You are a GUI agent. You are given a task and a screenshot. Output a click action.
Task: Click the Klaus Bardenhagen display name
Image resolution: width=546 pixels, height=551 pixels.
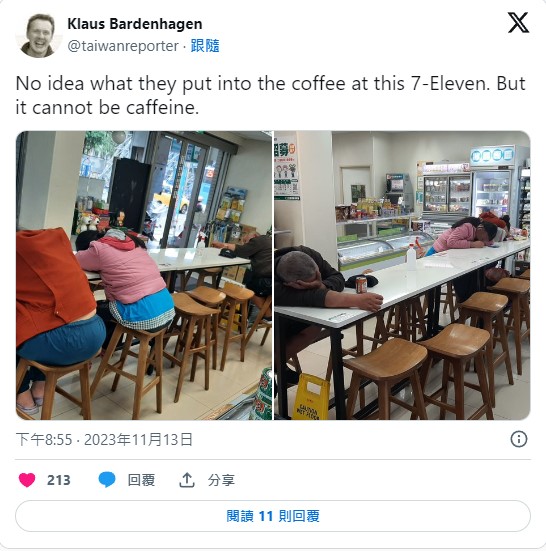click(x=135, y=24)
